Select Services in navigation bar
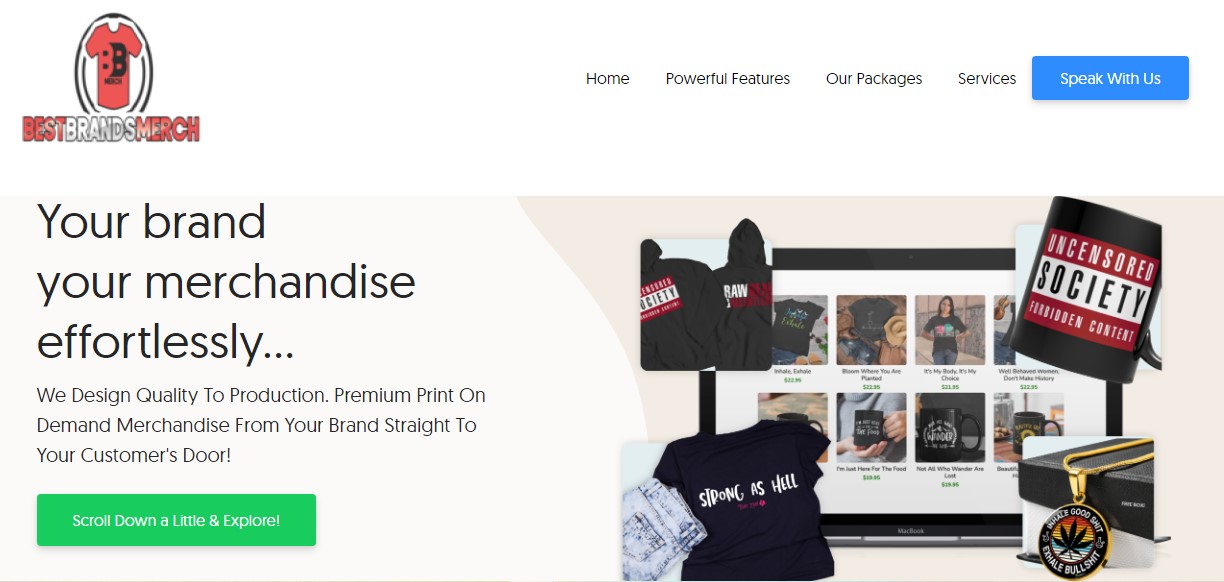This screenshot has width=1224, height=582. (987, 78)
